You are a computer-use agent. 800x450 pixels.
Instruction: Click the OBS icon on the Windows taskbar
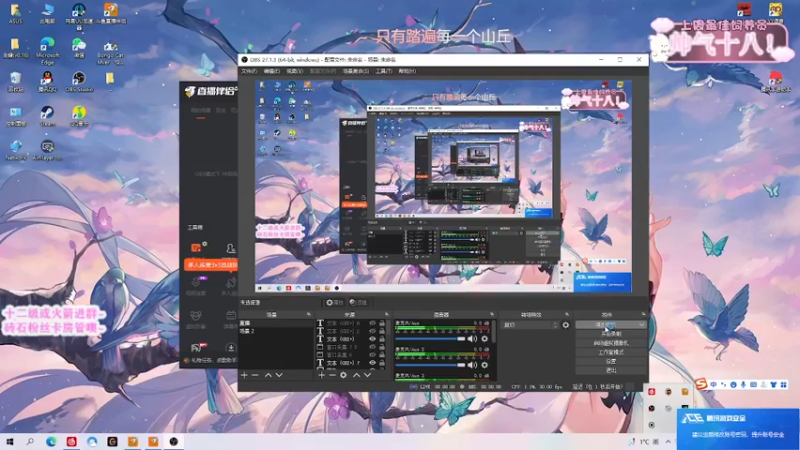173,442
